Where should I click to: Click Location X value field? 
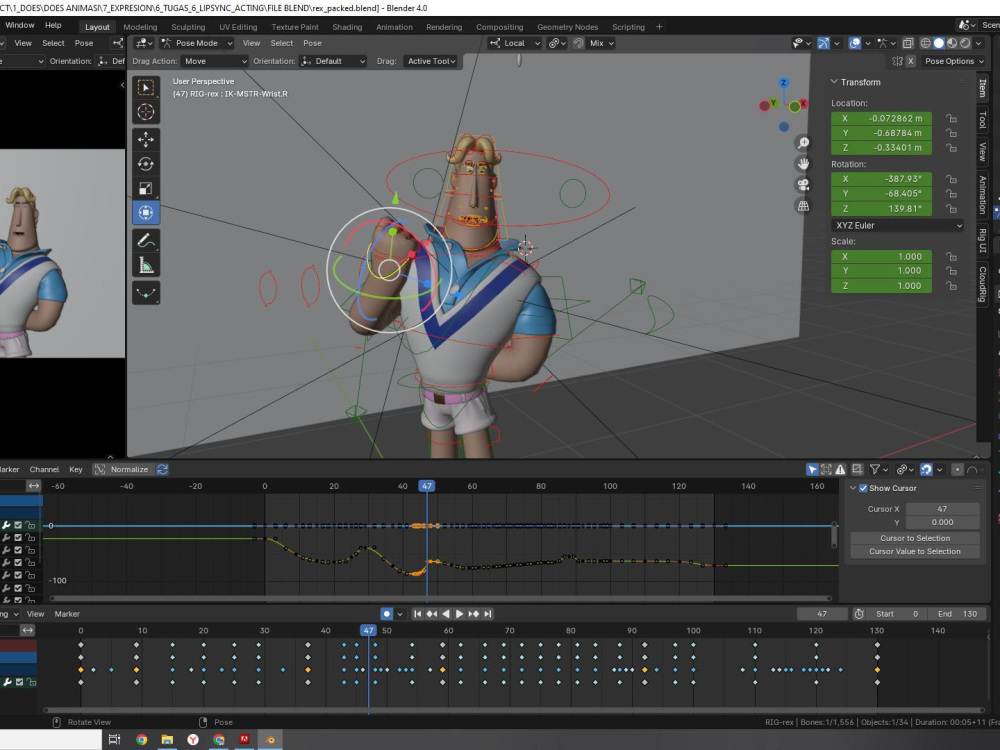(881, 119)
